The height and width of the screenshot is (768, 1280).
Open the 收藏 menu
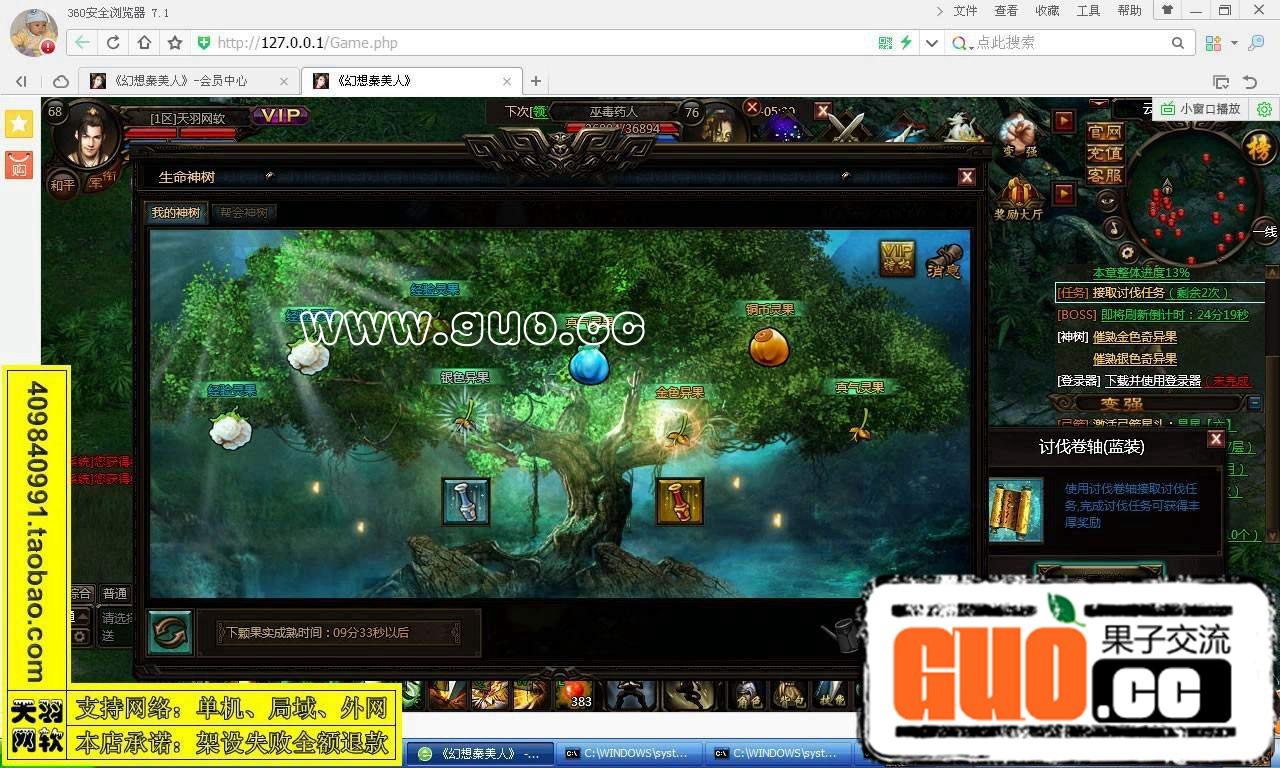(x=1047, y=11)
